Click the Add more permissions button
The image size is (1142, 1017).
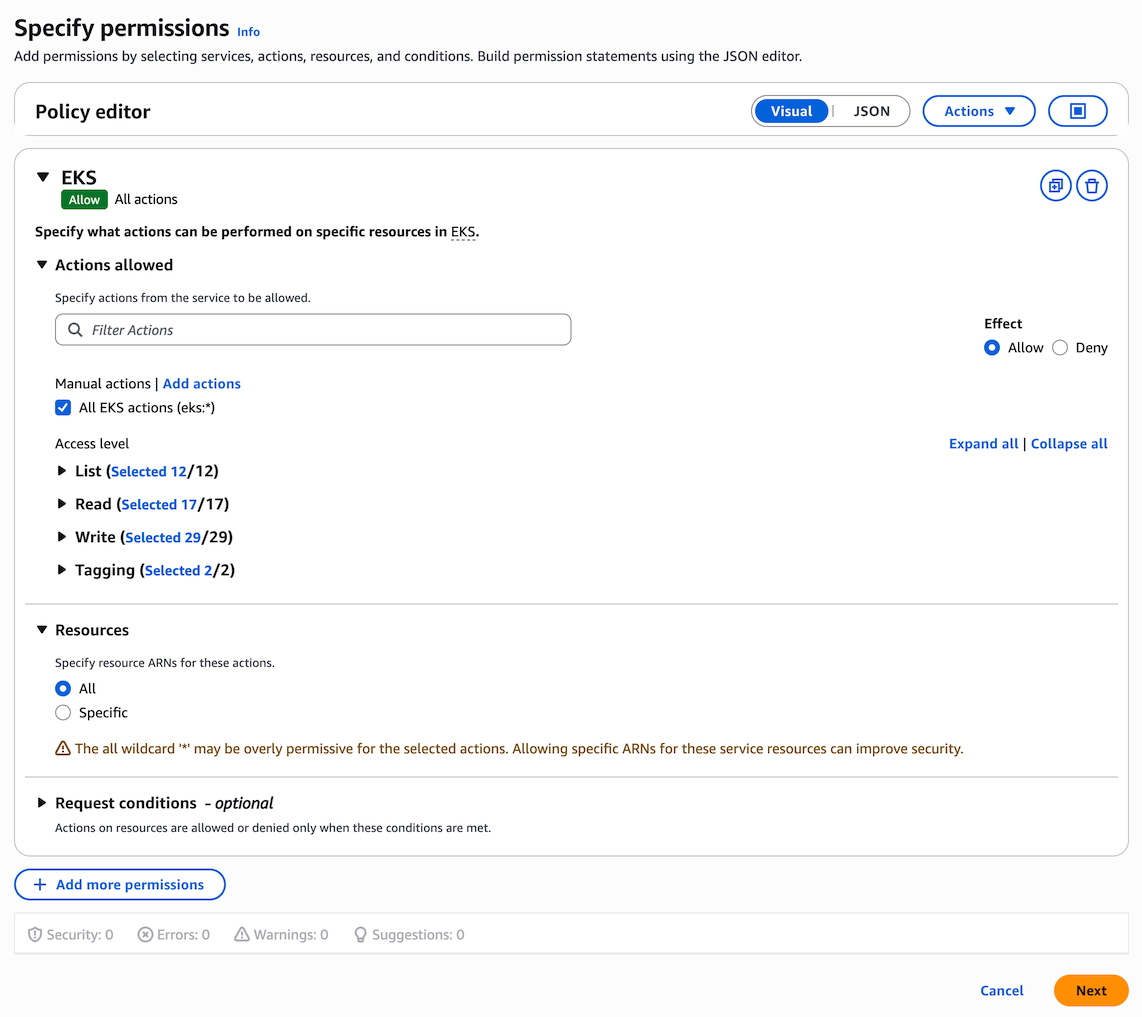120,885
